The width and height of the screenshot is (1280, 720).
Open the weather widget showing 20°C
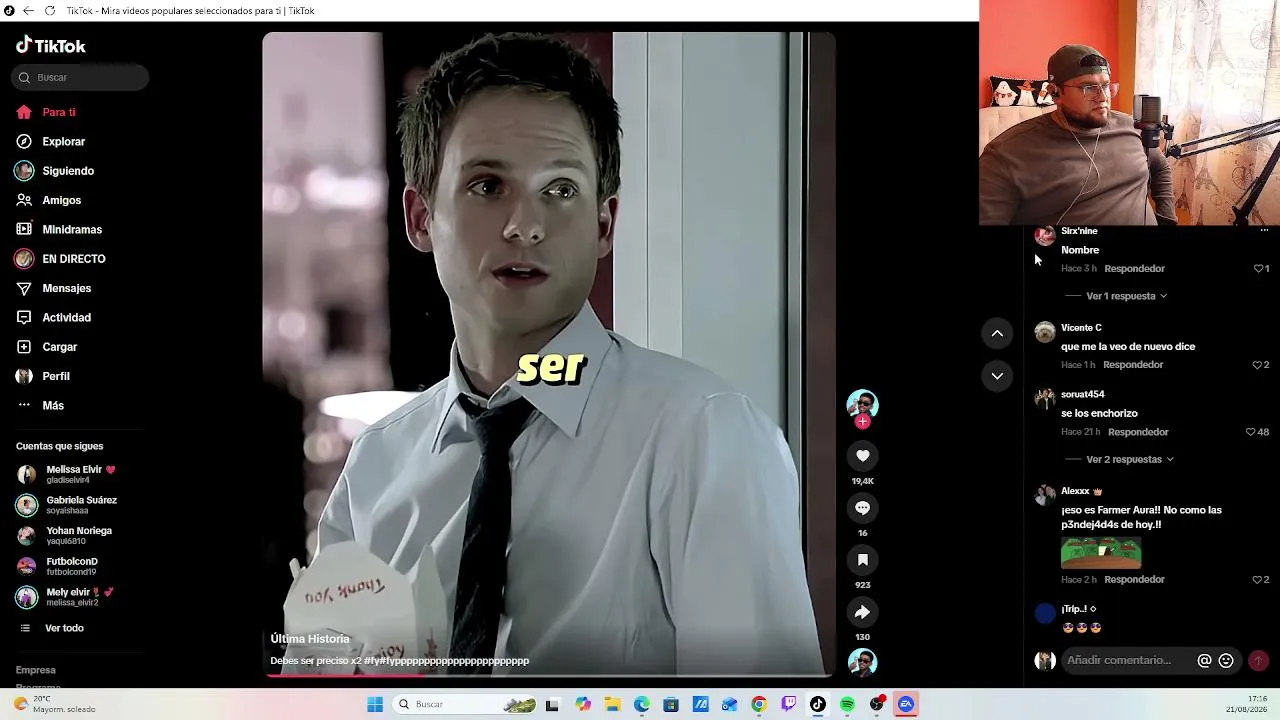(54, 704)
